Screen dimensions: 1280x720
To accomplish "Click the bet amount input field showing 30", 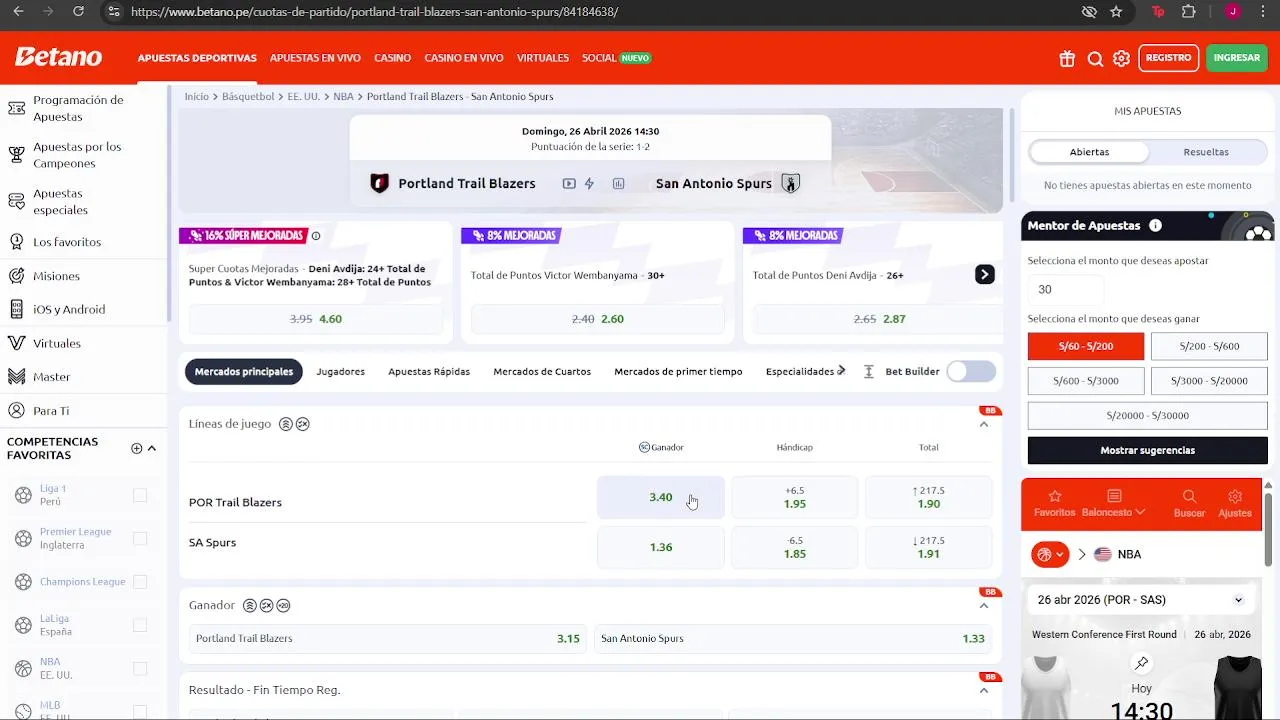I will [x=1066, y=289].
